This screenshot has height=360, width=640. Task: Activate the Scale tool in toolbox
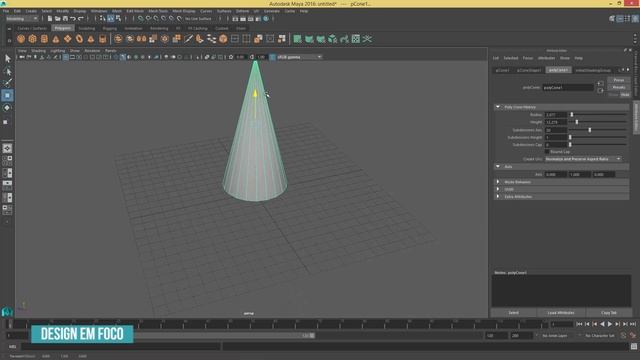click(x=6, y=122)
